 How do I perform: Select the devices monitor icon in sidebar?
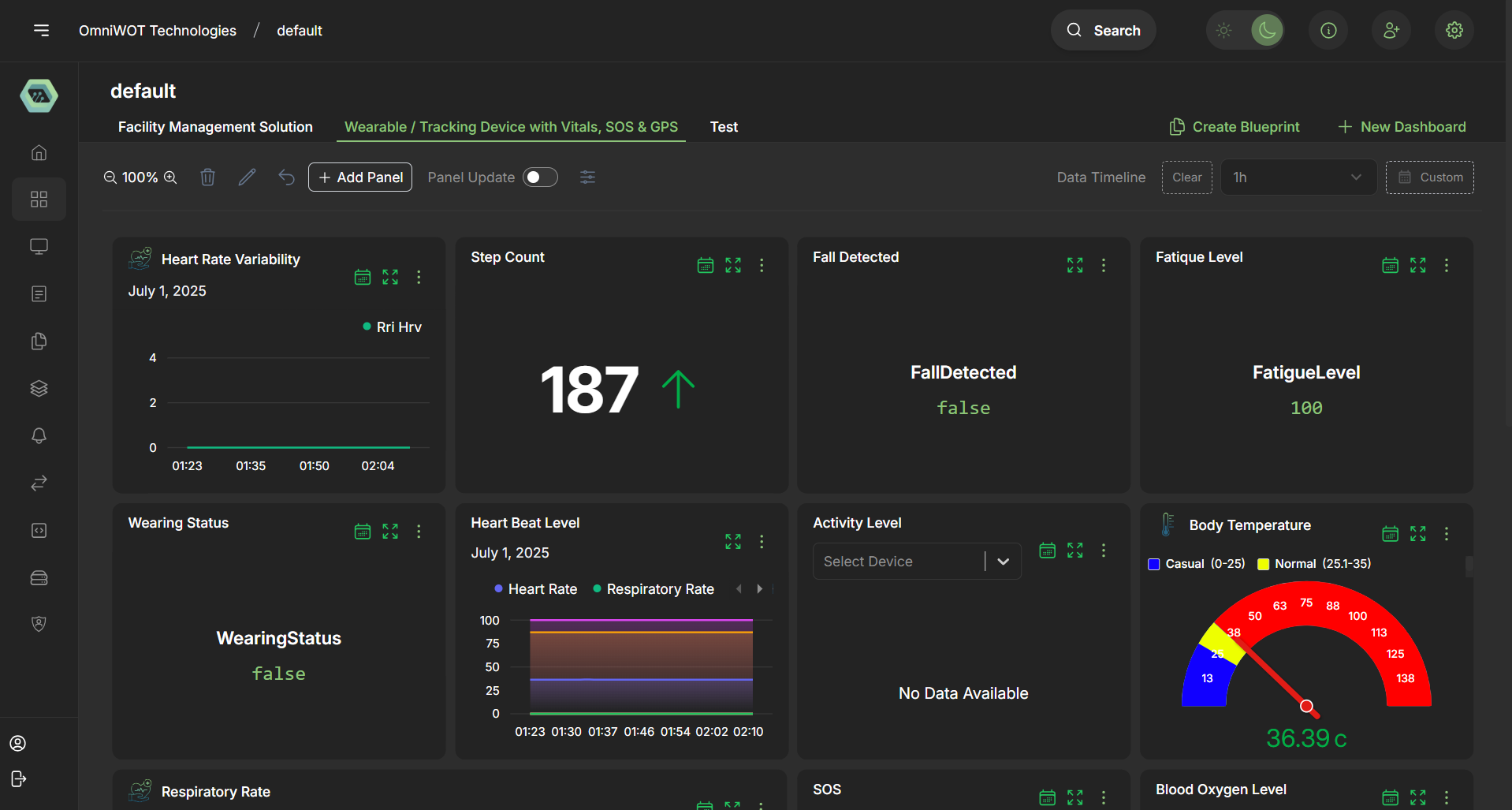pyautogui.click(x=39, y=246)
